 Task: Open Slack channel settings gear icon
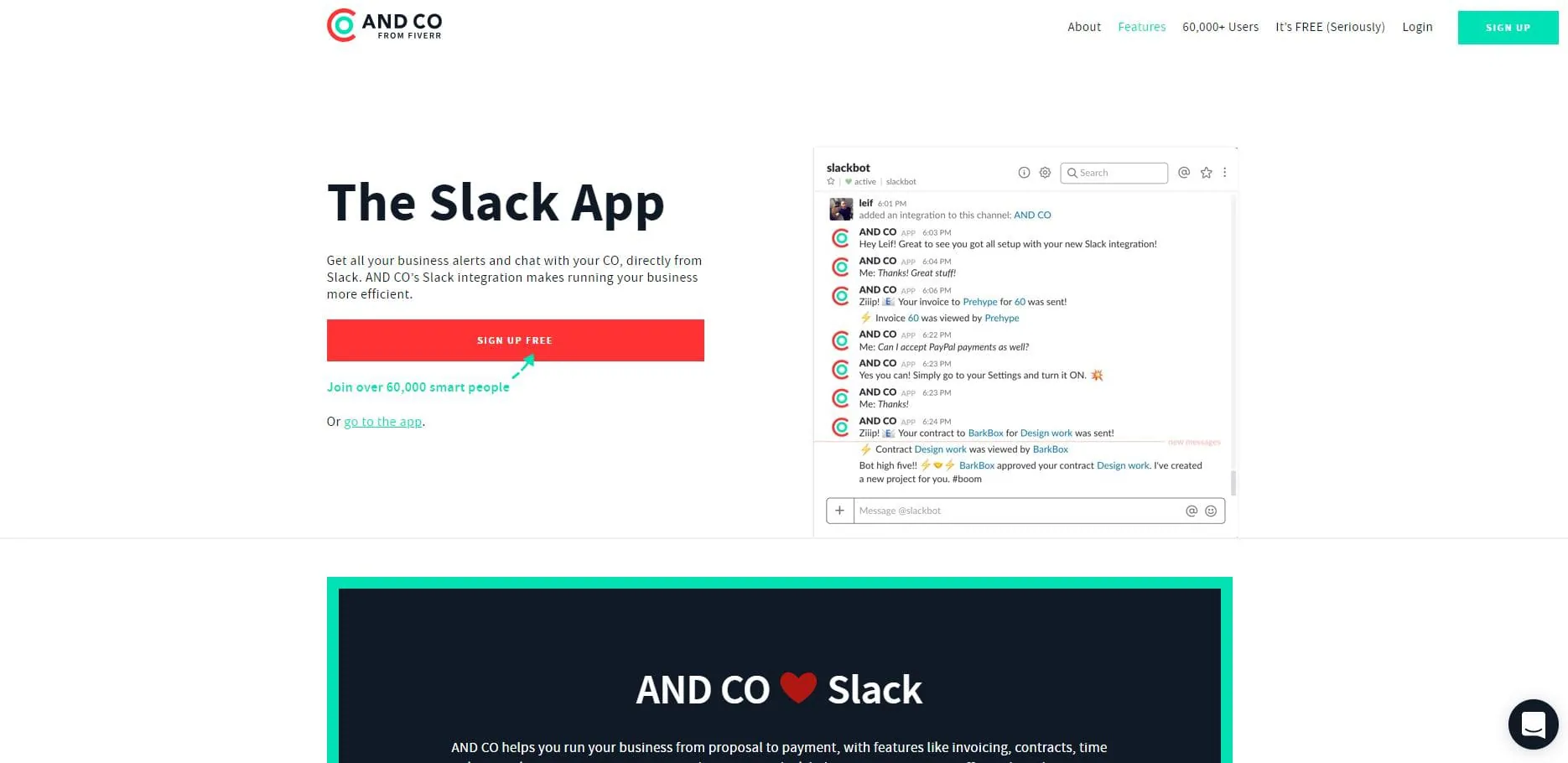click(1045, 173)
